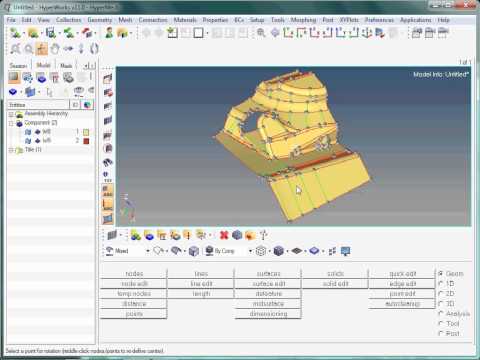Screen dimensions: 480x360
Task: Collapse the Component (2) tree node
Action: [x=11, y=123]
